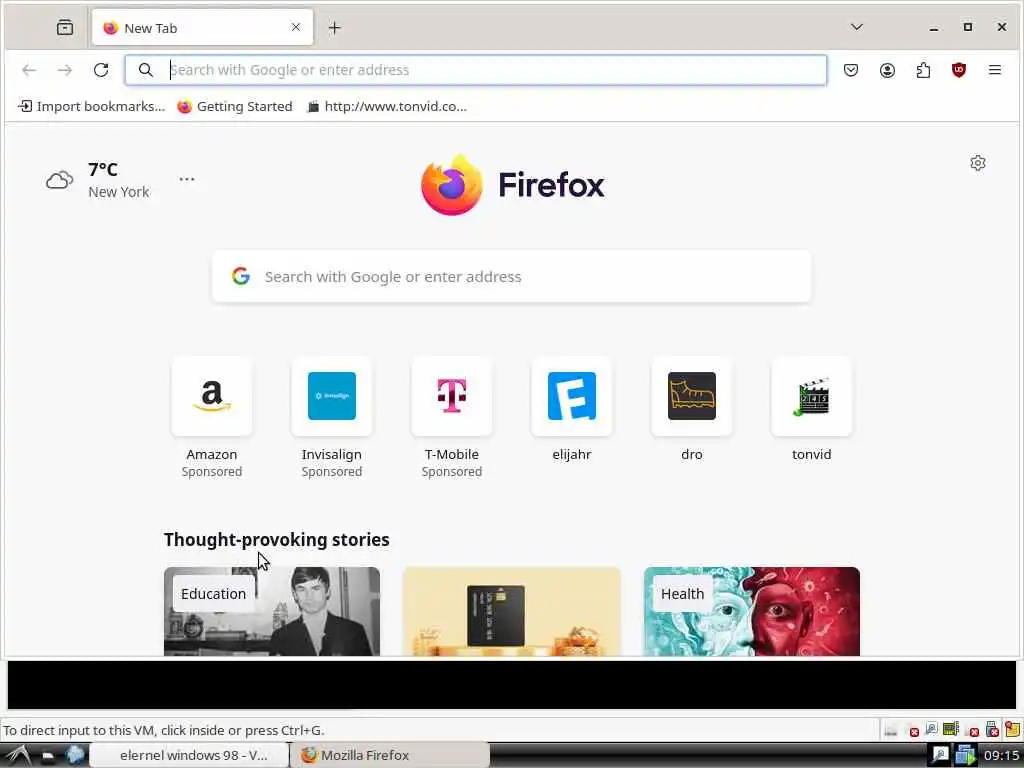Click the yellow VM status icon at far right
Screen dimensions: 1024x768
pos(1013,728)
